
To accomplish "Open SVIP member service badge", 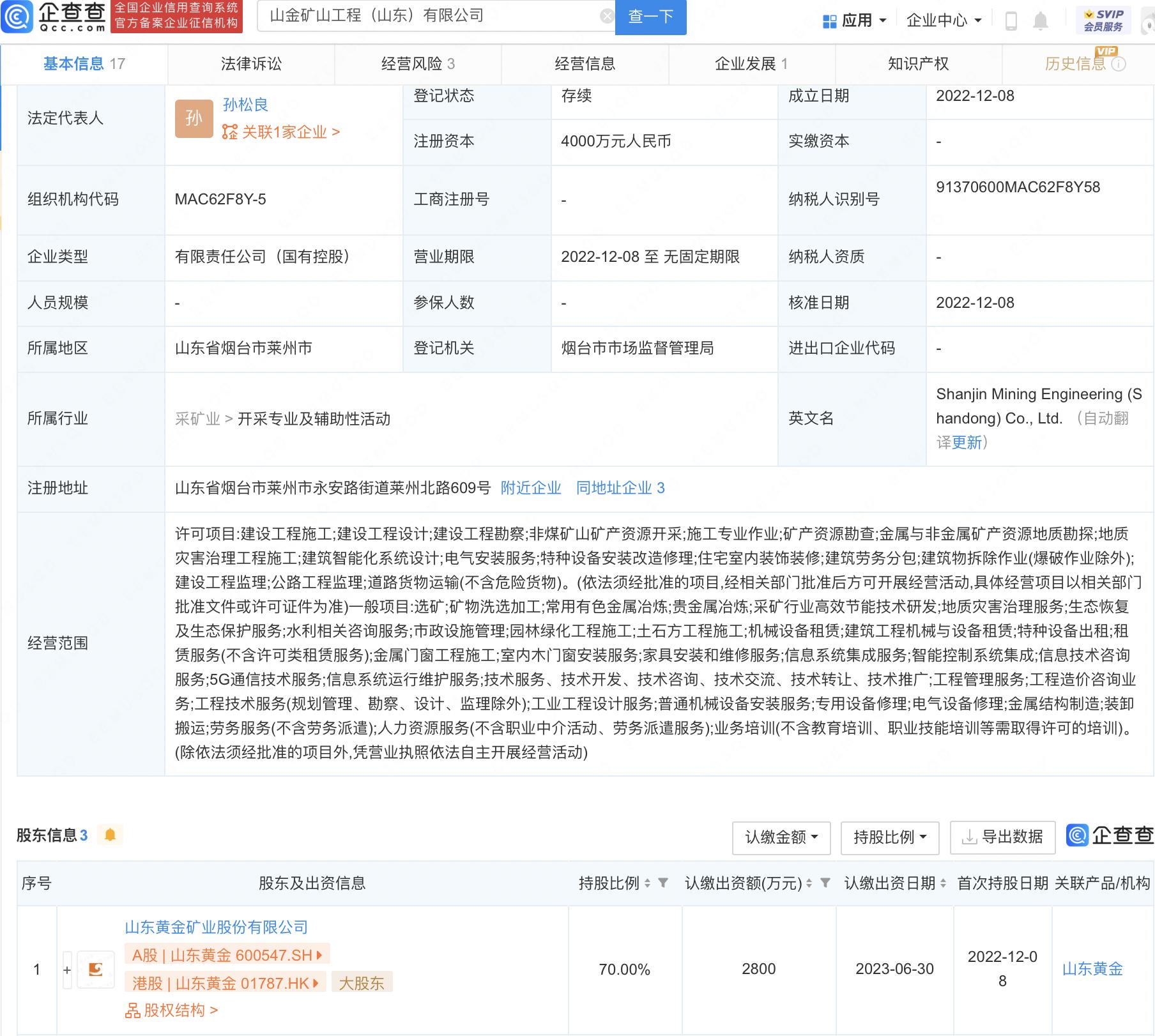I will coord(1103,20).
